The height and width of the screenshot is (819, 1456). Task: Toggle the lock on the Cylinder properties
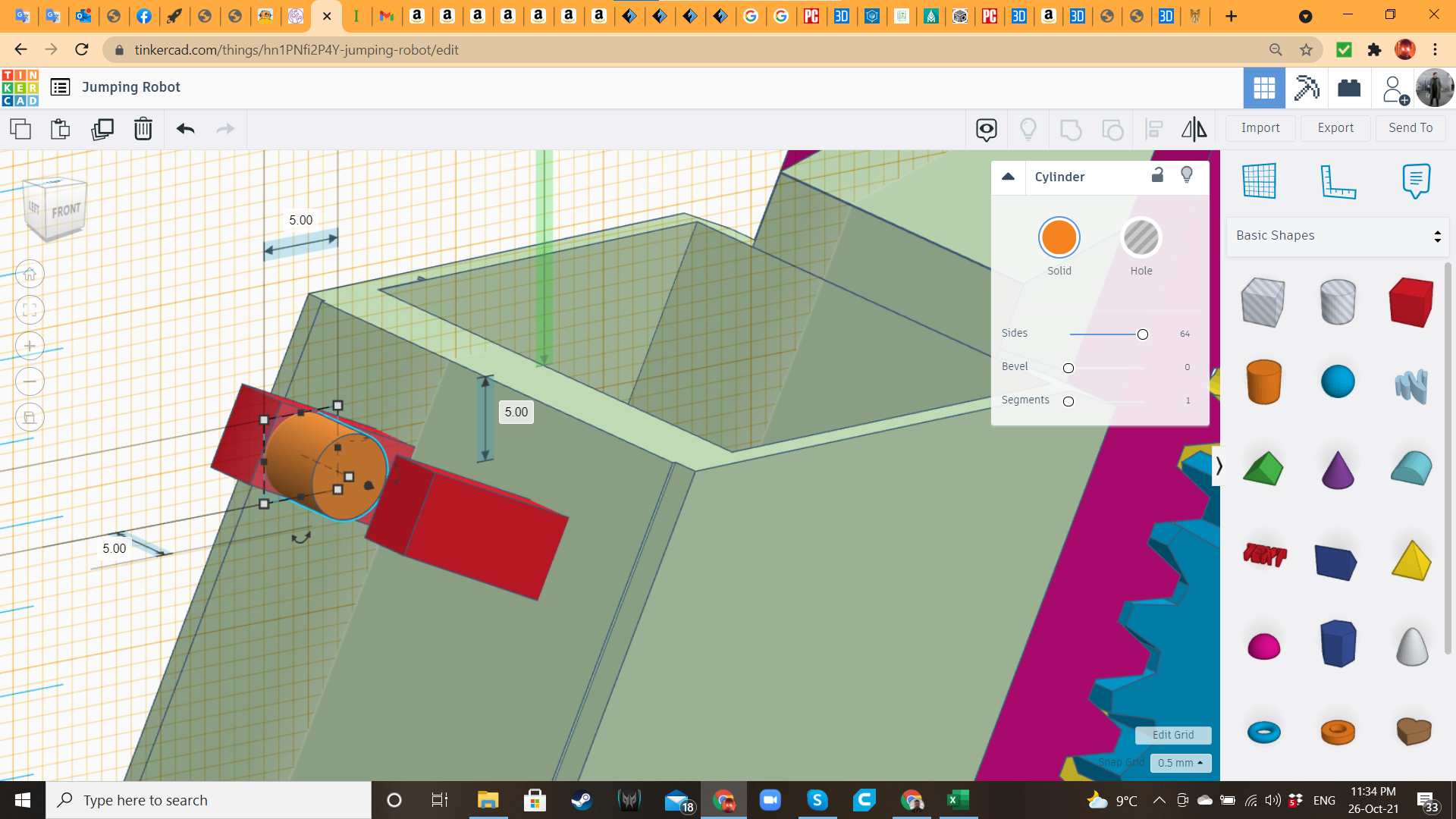coord(1157,175)
